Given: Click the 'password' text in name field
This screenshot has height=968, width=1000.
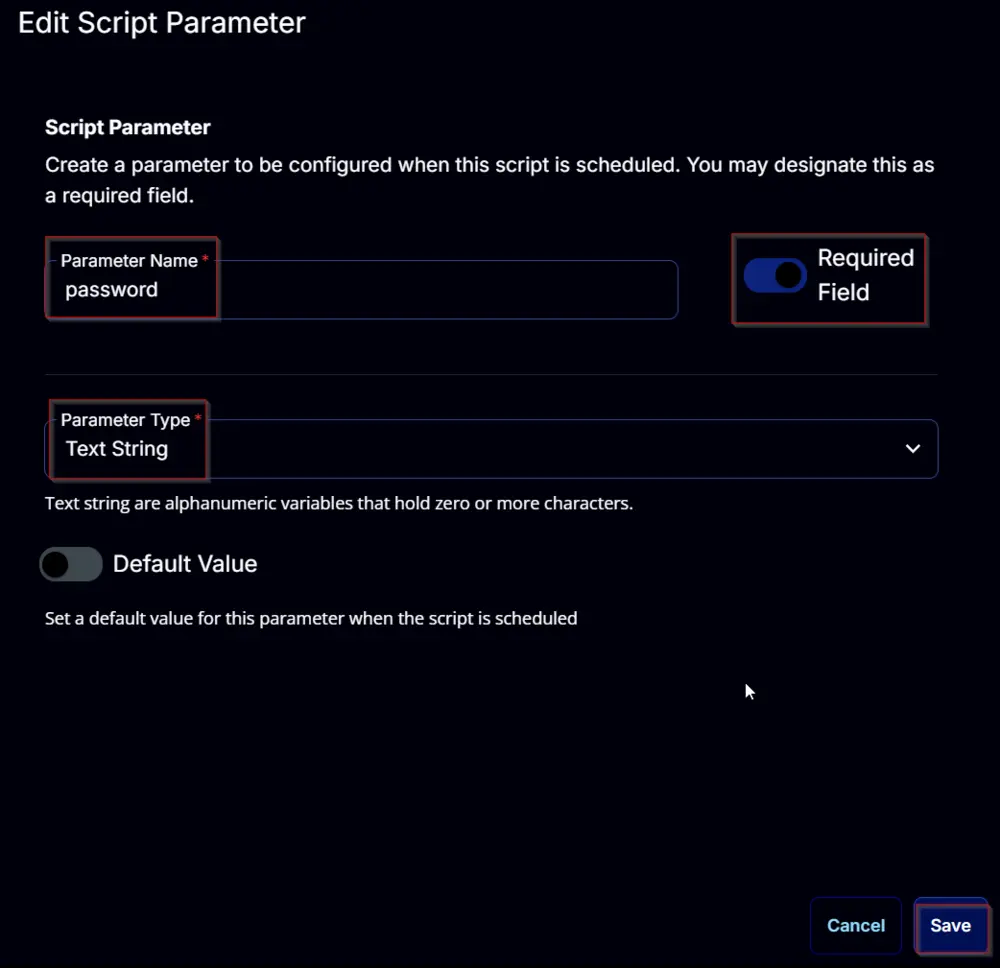Looking at the screenshot, I should point(112,290).
